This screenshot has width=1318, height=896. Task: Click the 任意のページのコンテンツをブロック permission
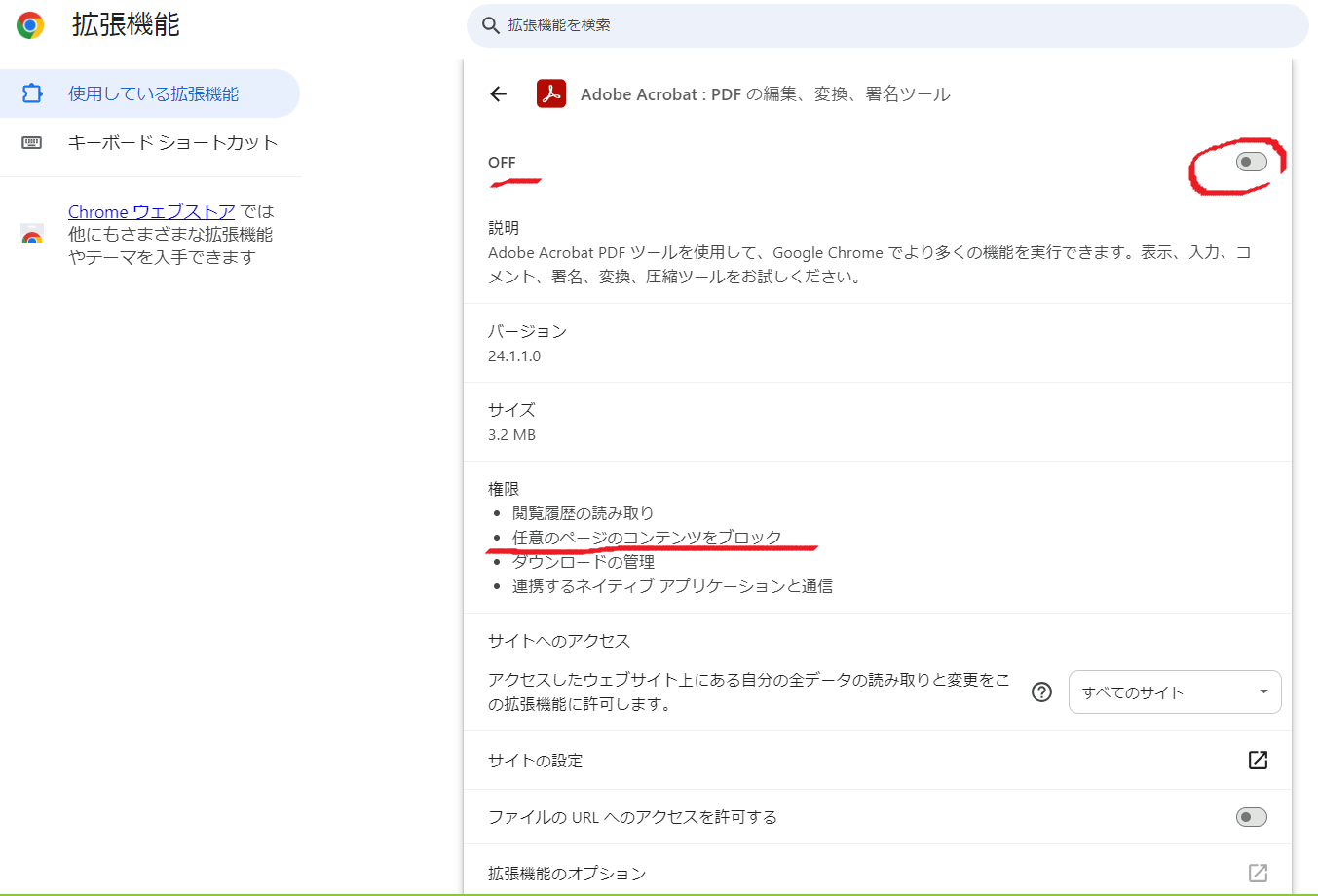pos(647,538)
